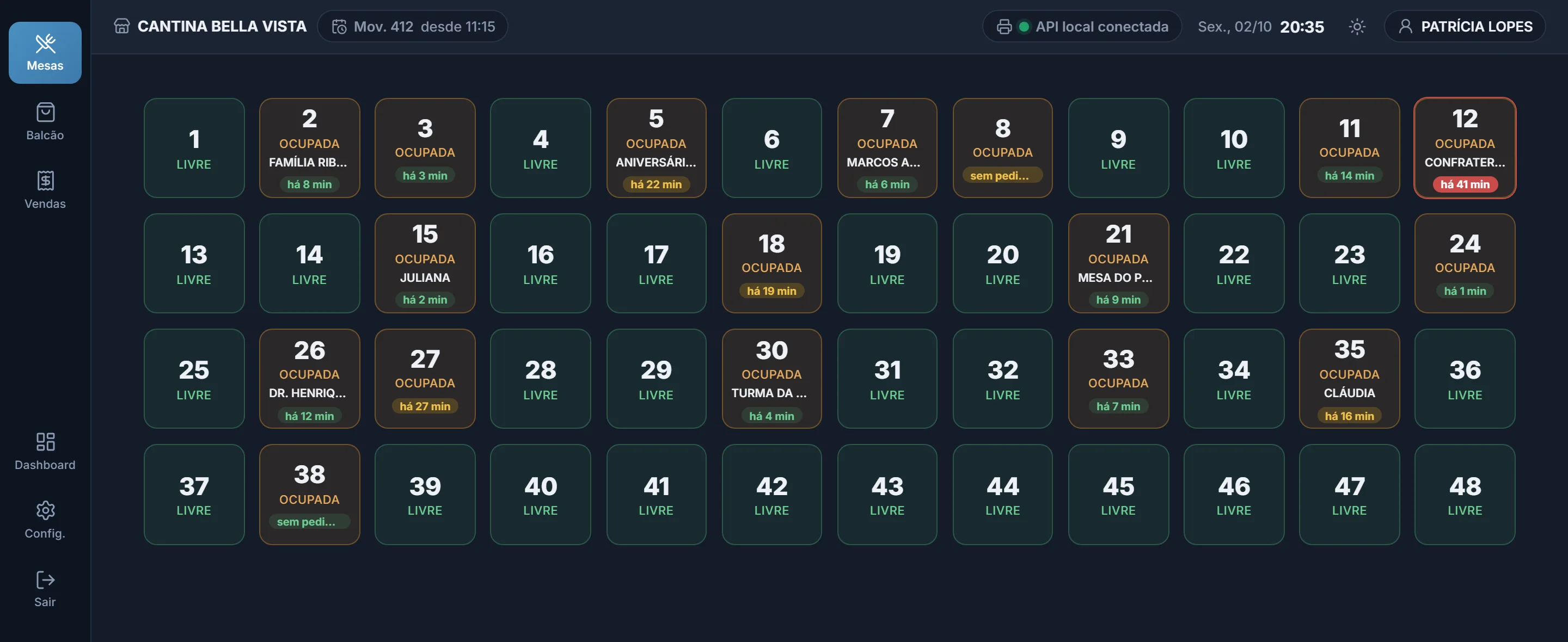Open table 30 Turma da ...
The image size is (1568, 642).
pos(771,379)
